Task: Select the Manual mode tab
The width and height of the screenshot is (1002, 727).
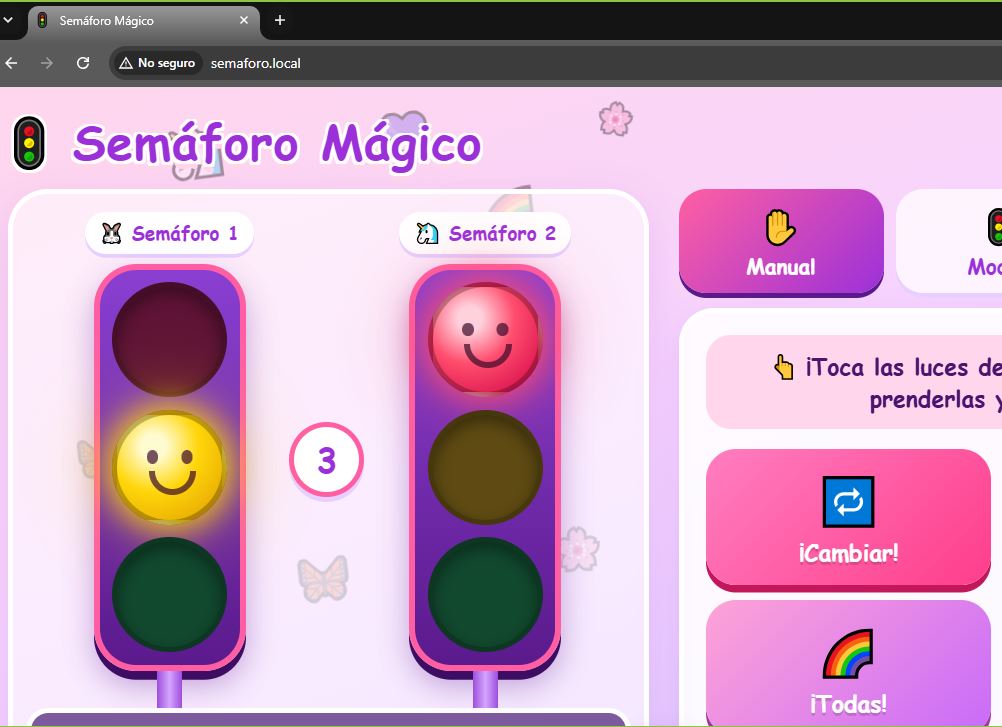Action: click(x=781, y=243)
